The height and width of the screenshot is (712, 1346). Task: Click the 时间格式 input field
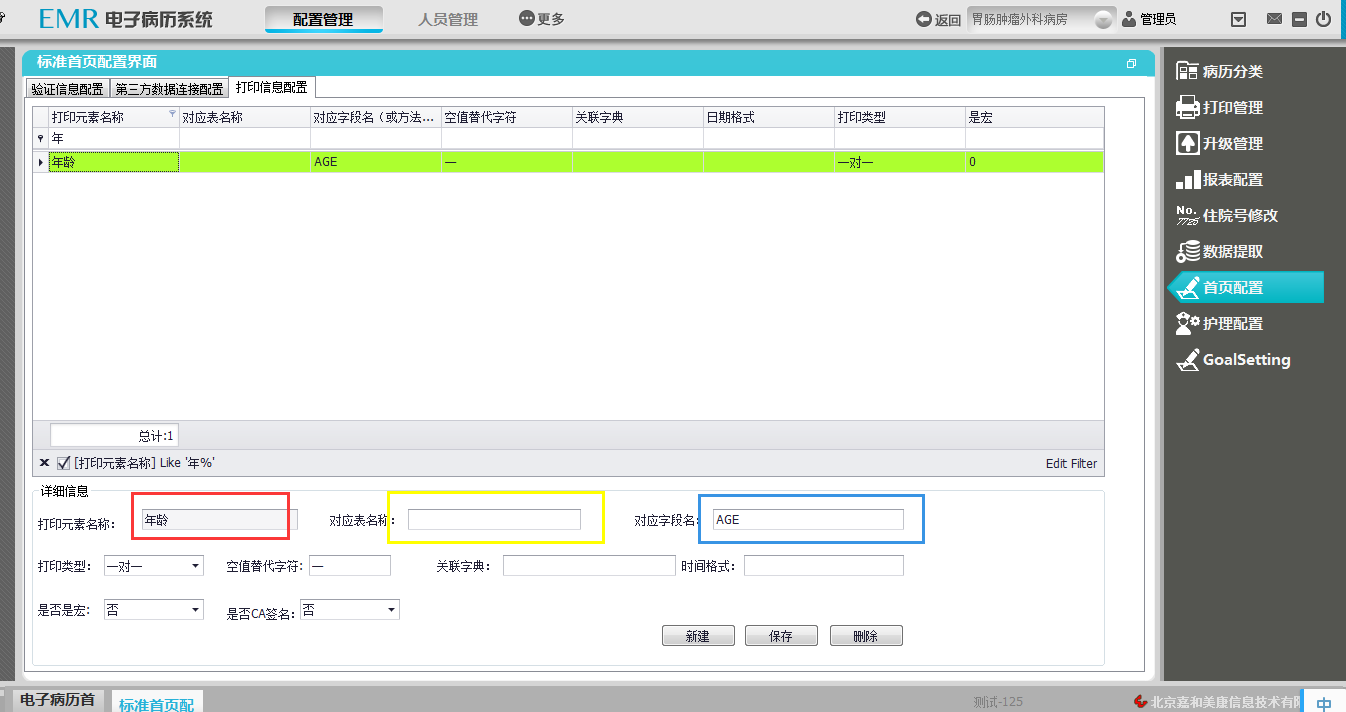(824, 566)
